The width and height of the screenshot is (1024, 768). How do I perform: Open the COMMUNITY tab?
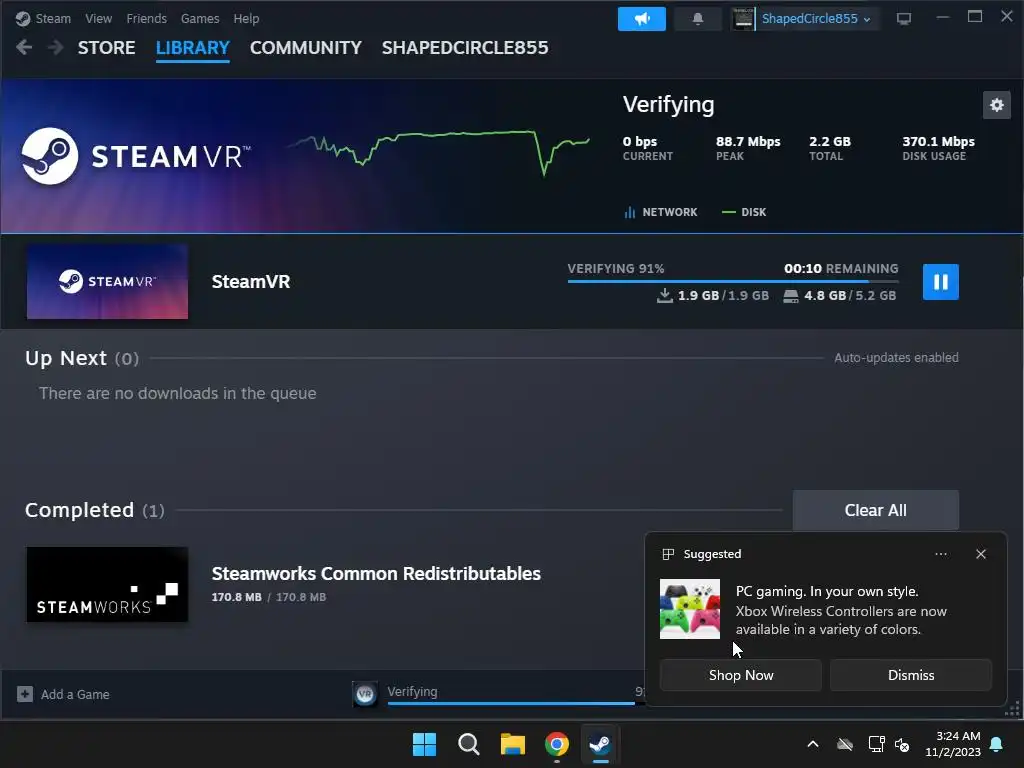[306, 48]
